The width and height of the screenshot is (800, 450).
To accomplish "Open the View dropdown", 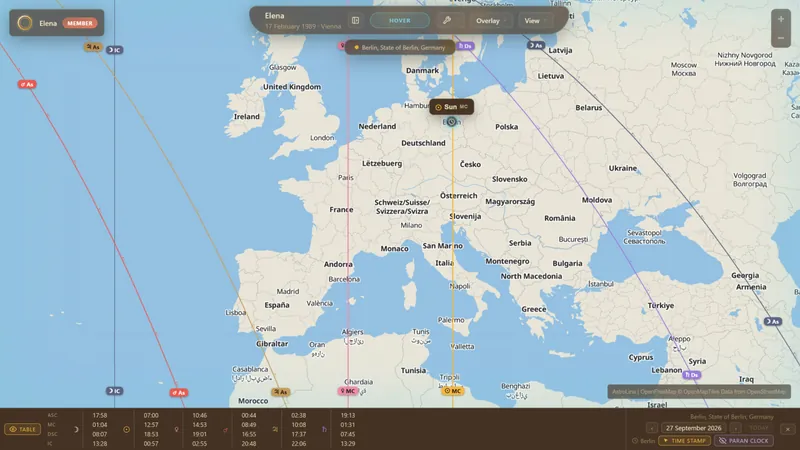I will (535, 21).
